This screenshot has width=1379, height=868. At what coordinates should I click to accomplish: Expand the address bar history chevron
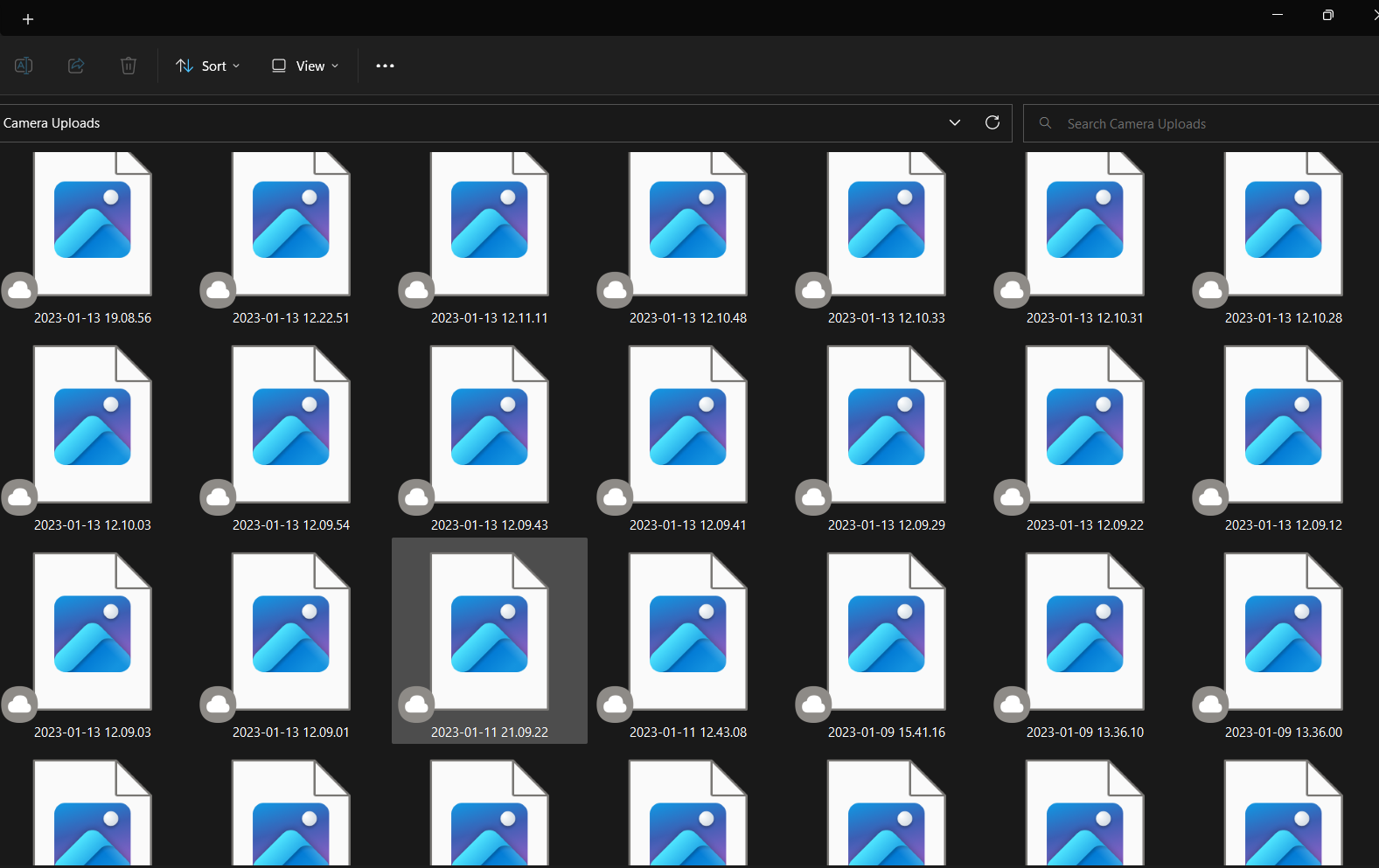pyautogui.click(x=955, y=122)
